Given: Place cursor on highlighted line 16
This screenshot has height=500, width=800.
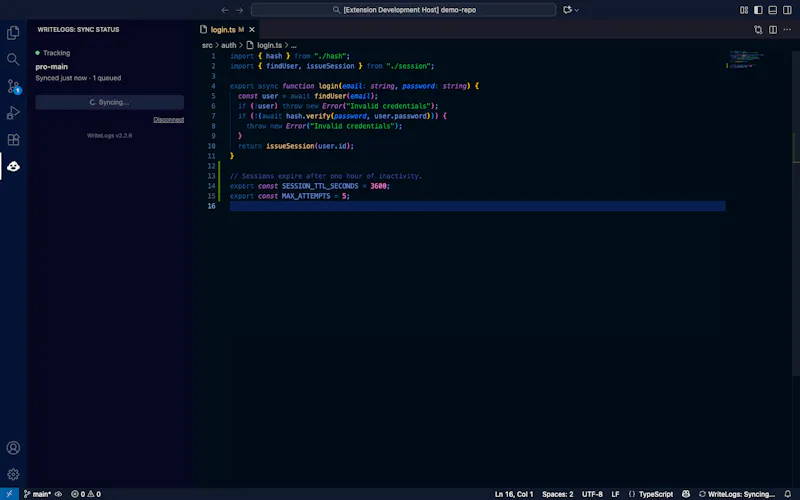Looking at the screenshot, I should [477, 206].
